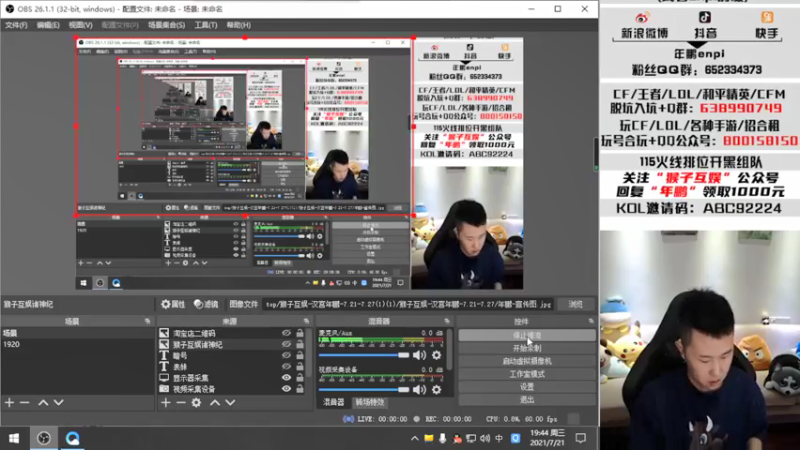Lock the 视频采集设备 source
800x450 pixels.
click(x=300, y=389)
